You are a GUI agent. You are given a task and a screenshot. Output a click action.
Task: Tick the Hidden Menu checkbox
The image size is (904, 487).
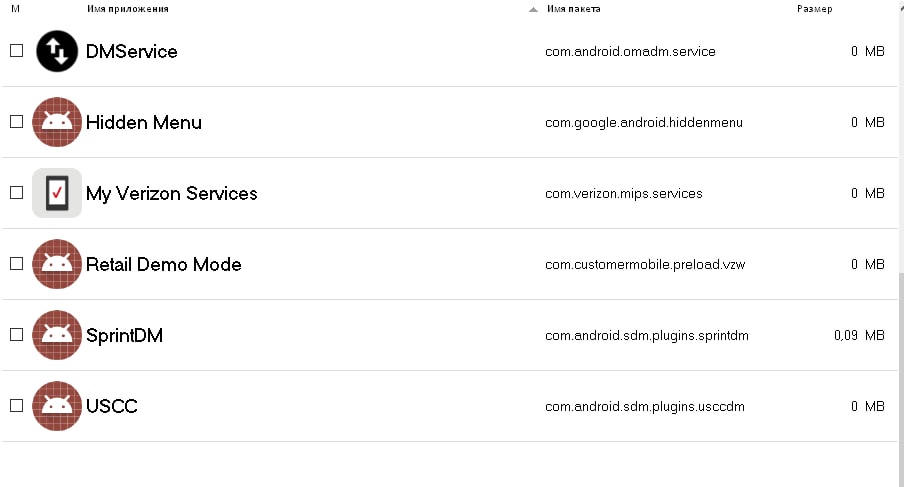tap(17, 122)
